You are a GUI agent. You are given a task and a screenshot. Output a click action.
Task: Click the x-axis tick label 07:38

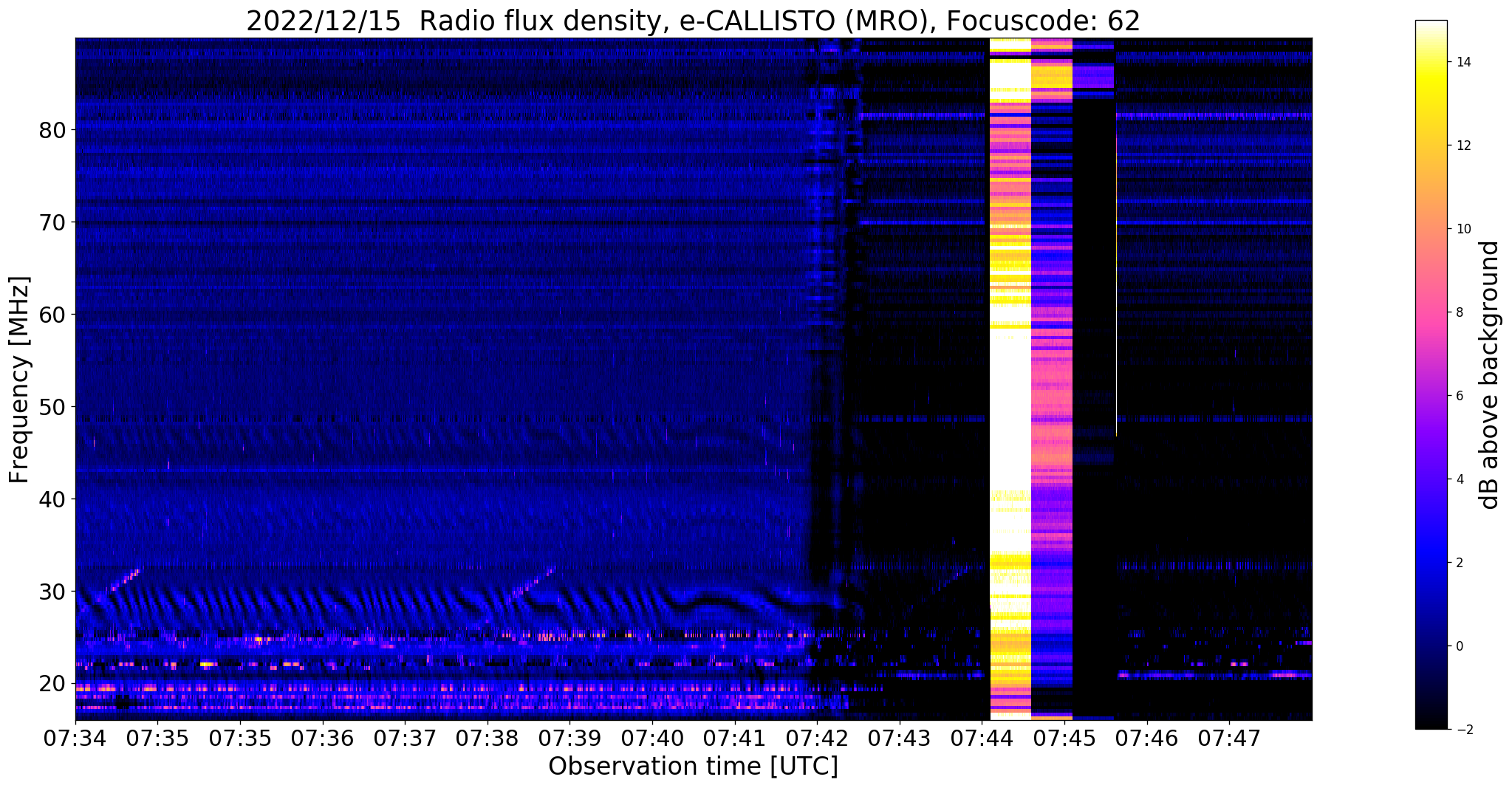point(488,738)
